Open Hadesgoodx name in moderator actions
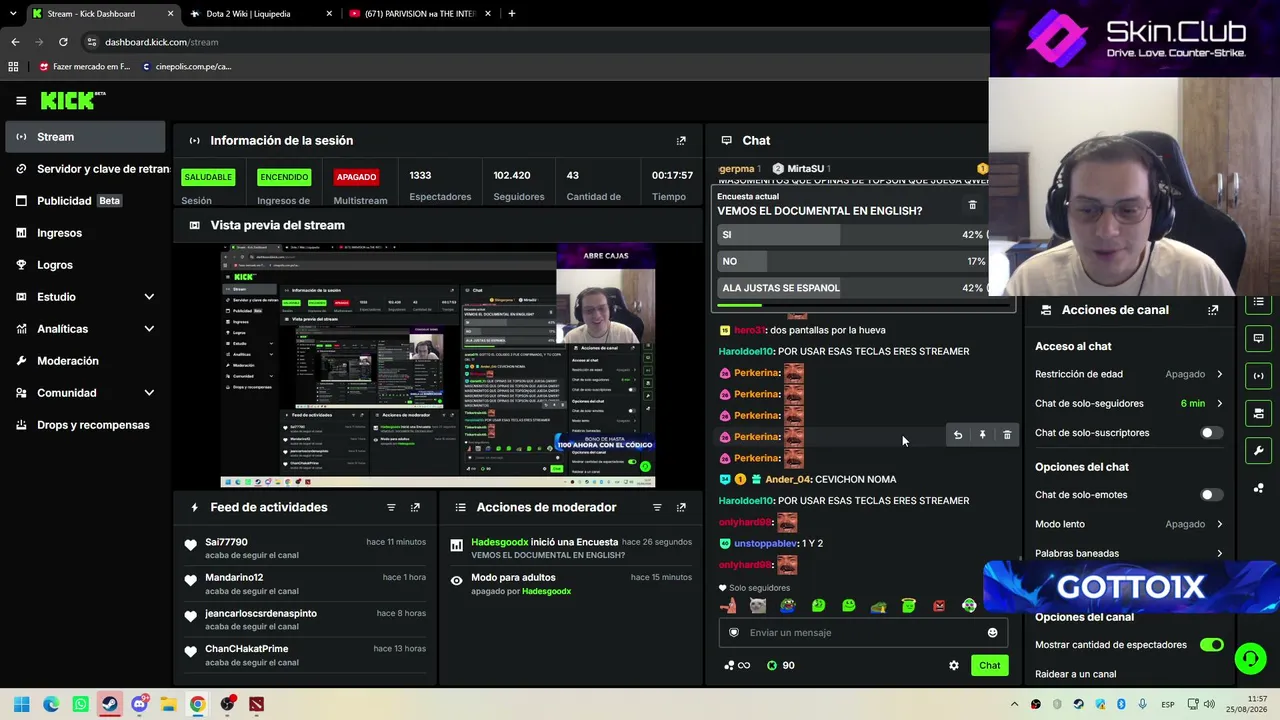Screen dimensions: 1280x720 499,542
